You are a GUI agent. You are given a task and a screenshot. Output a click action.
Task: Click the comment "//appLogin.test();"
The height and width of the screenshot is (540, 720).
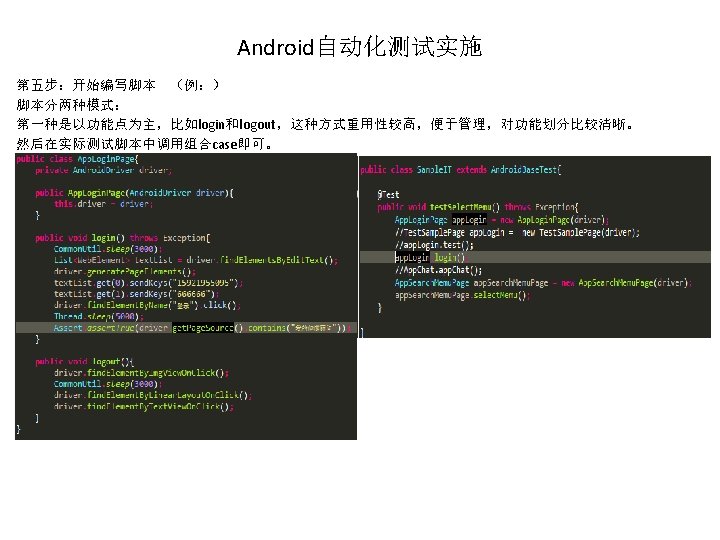click(x=434, y=245)
